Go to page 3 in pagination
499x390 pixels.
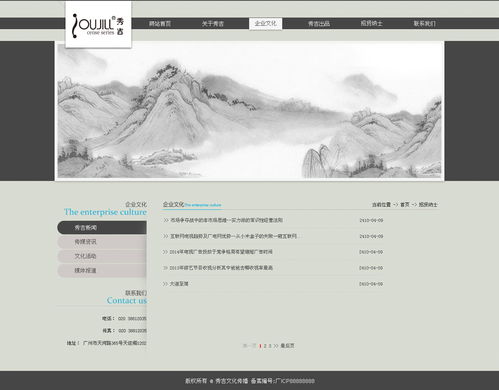[270, 346]
